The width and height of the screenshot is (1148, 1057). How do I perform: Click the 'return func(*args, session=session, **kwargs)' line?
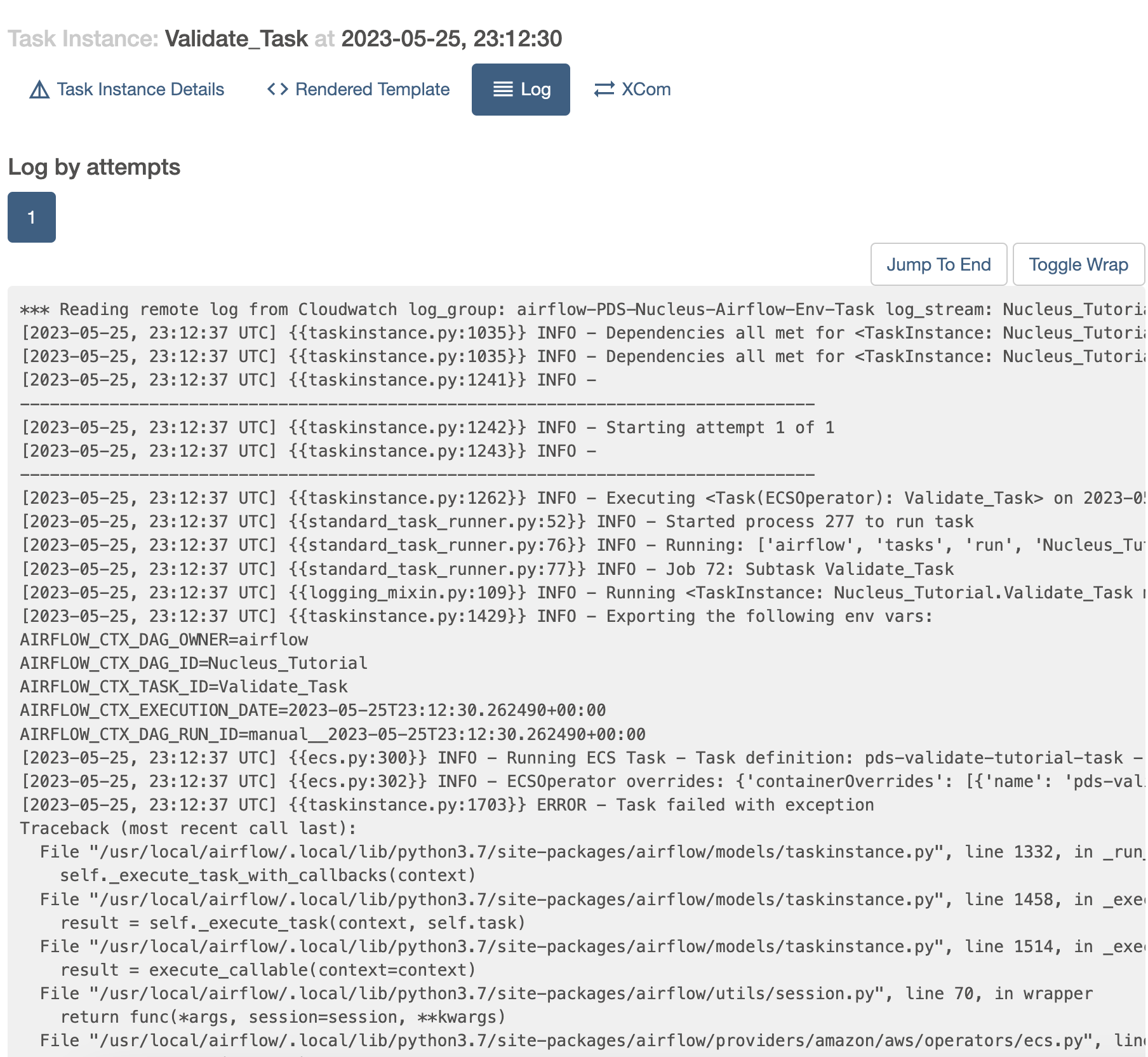(283, 1017)
